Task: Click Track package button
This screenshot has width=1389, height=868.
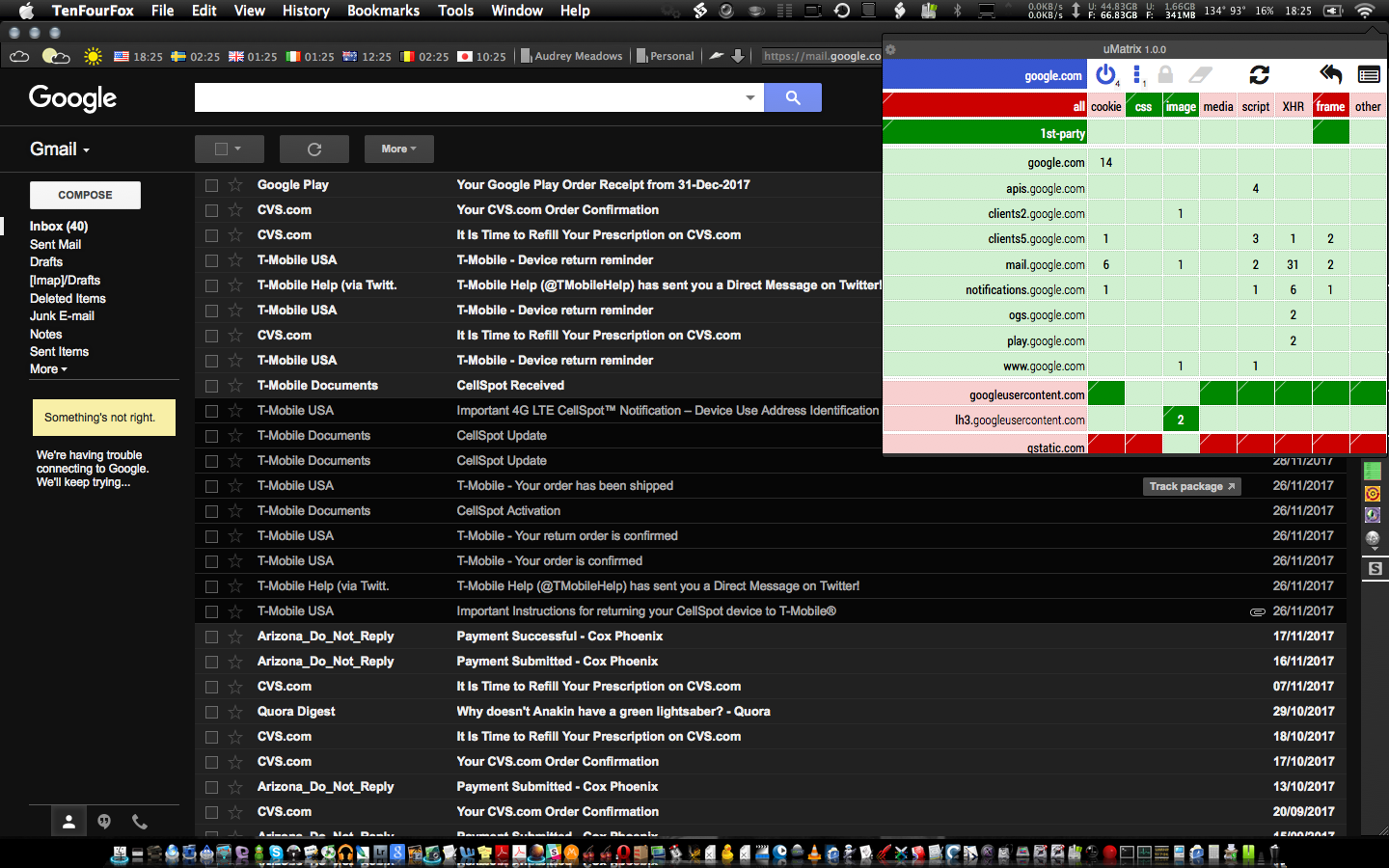Action: click(x=1191, y=486)
